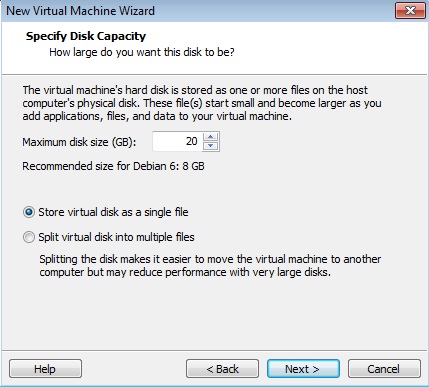Image resolution: width=429 pixels, height=387 pixels.
Task: Click the hard disk storage description paragraph
Action: (202, 103)
